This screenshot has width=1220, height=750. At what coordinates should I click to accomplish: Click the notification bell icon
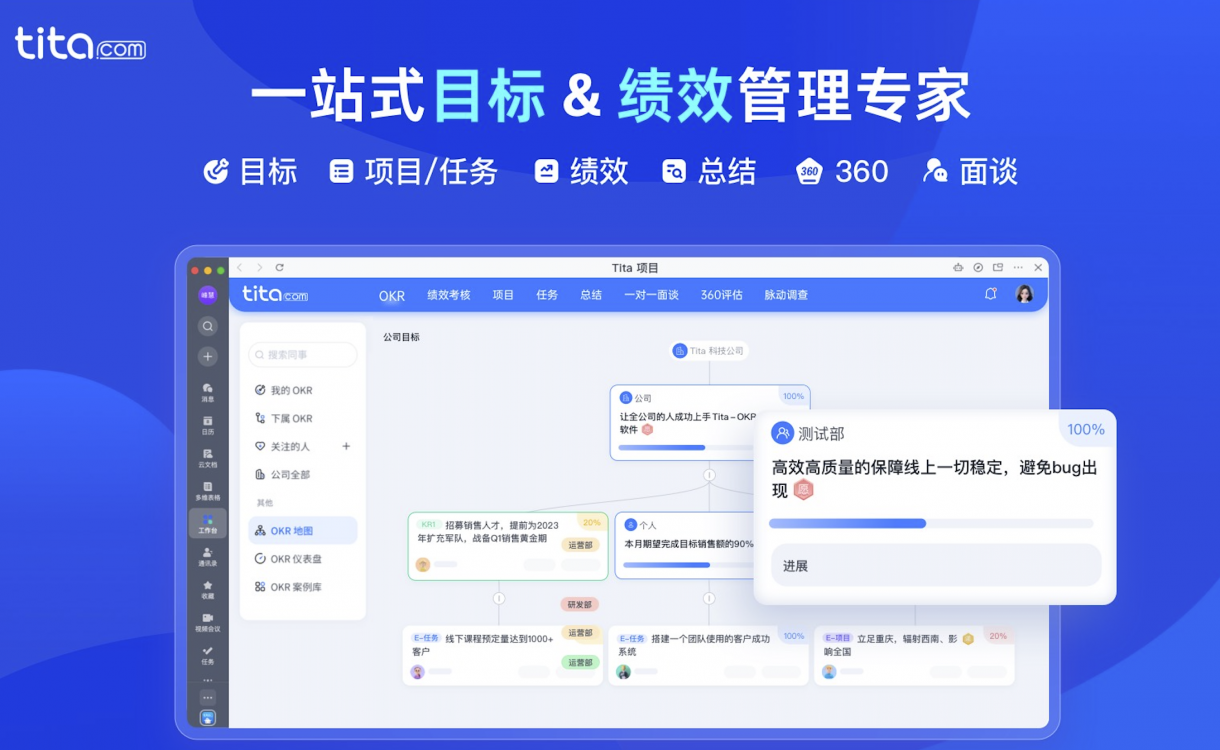pos(990,294)
